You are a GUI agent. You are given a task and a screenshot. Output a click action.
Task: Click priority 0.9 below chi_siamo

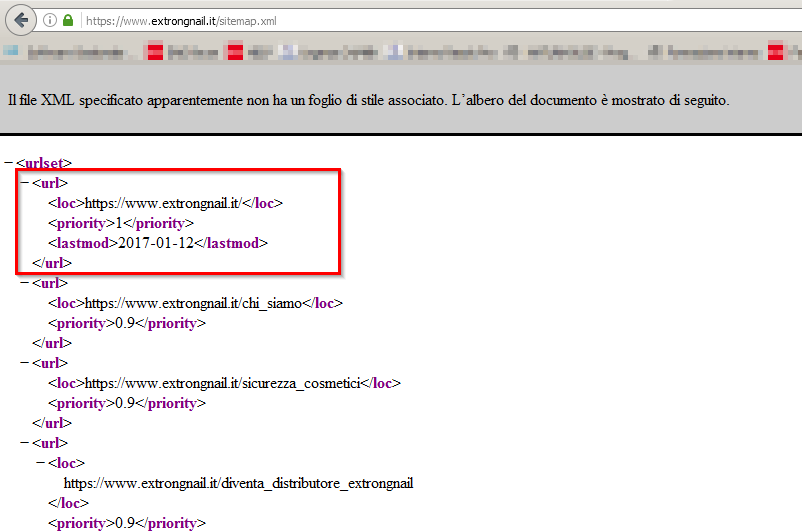(127, 323)
